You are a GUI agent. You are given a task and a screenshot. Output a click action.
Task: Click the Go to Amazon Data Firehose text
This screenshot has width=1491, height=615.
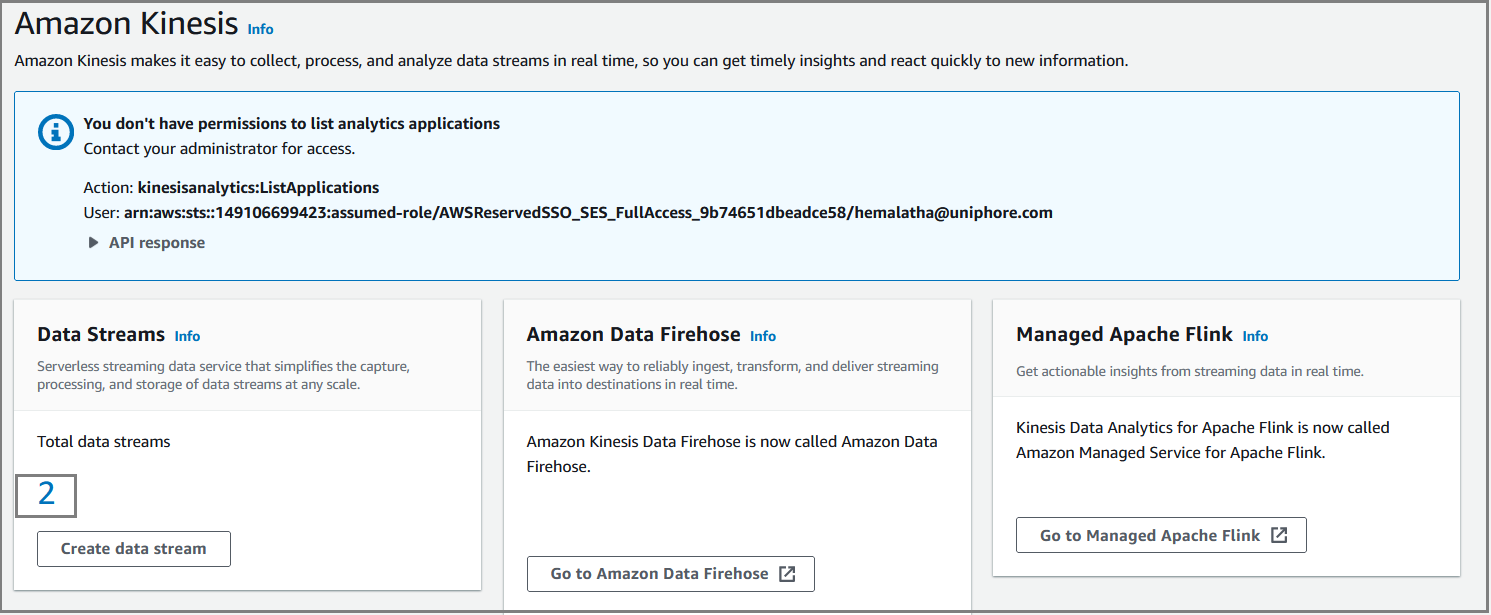tap(659, 574)
